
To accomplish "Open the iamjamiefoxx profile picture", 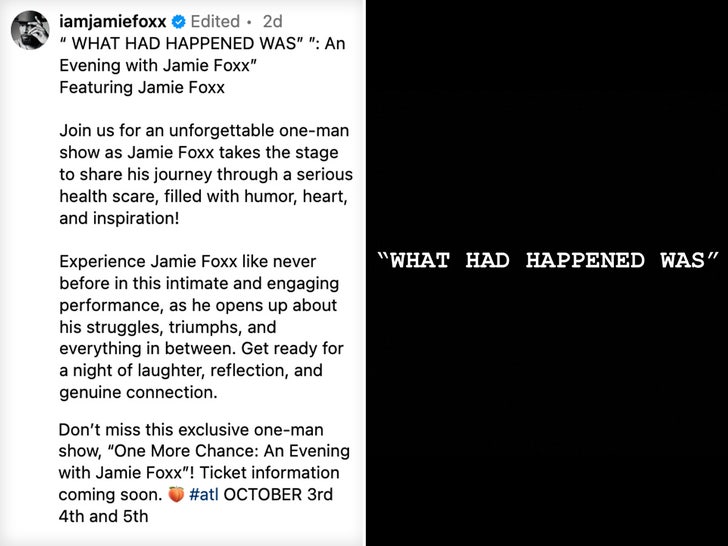I will pos(28,29).
